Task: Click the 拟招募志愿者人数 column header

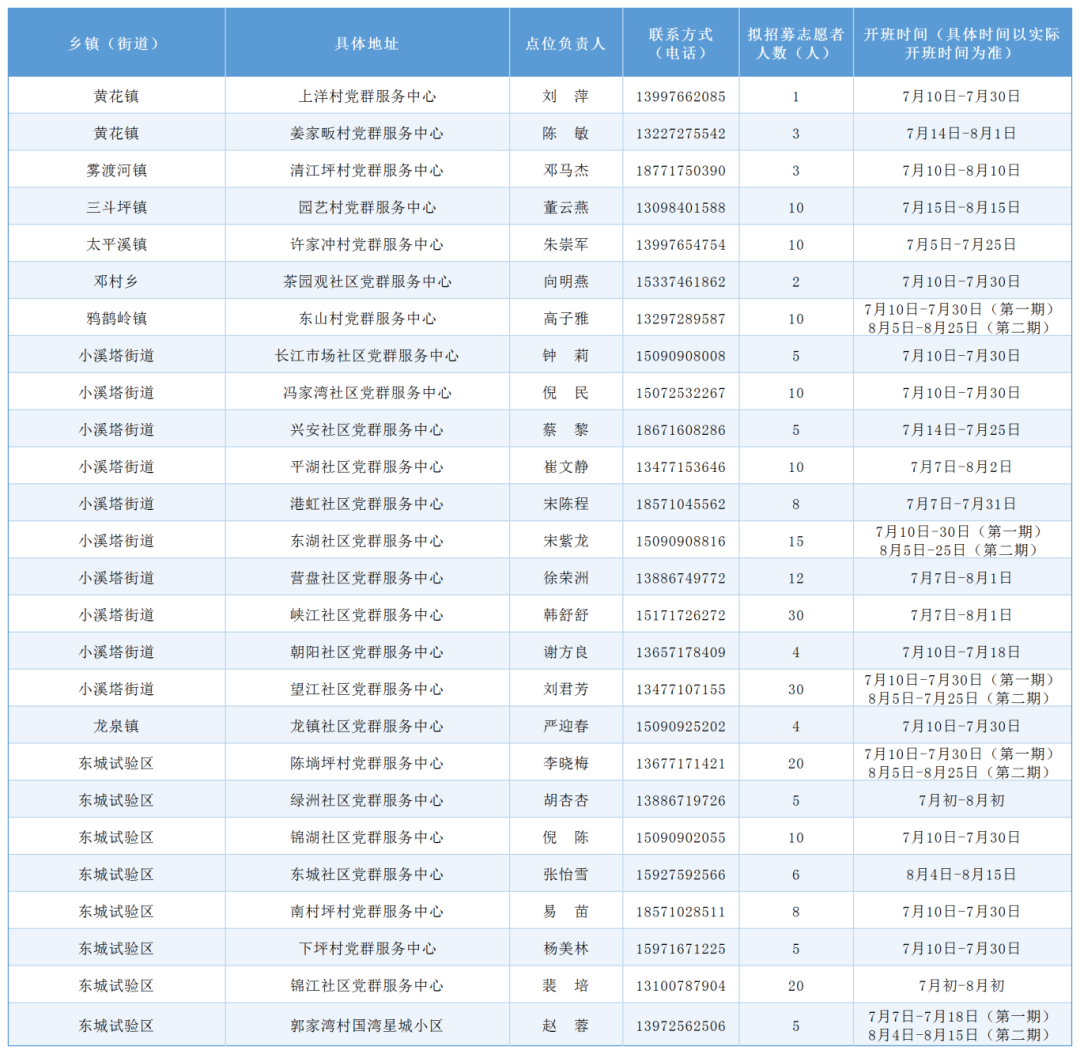Action: click(x=796, y=42)
